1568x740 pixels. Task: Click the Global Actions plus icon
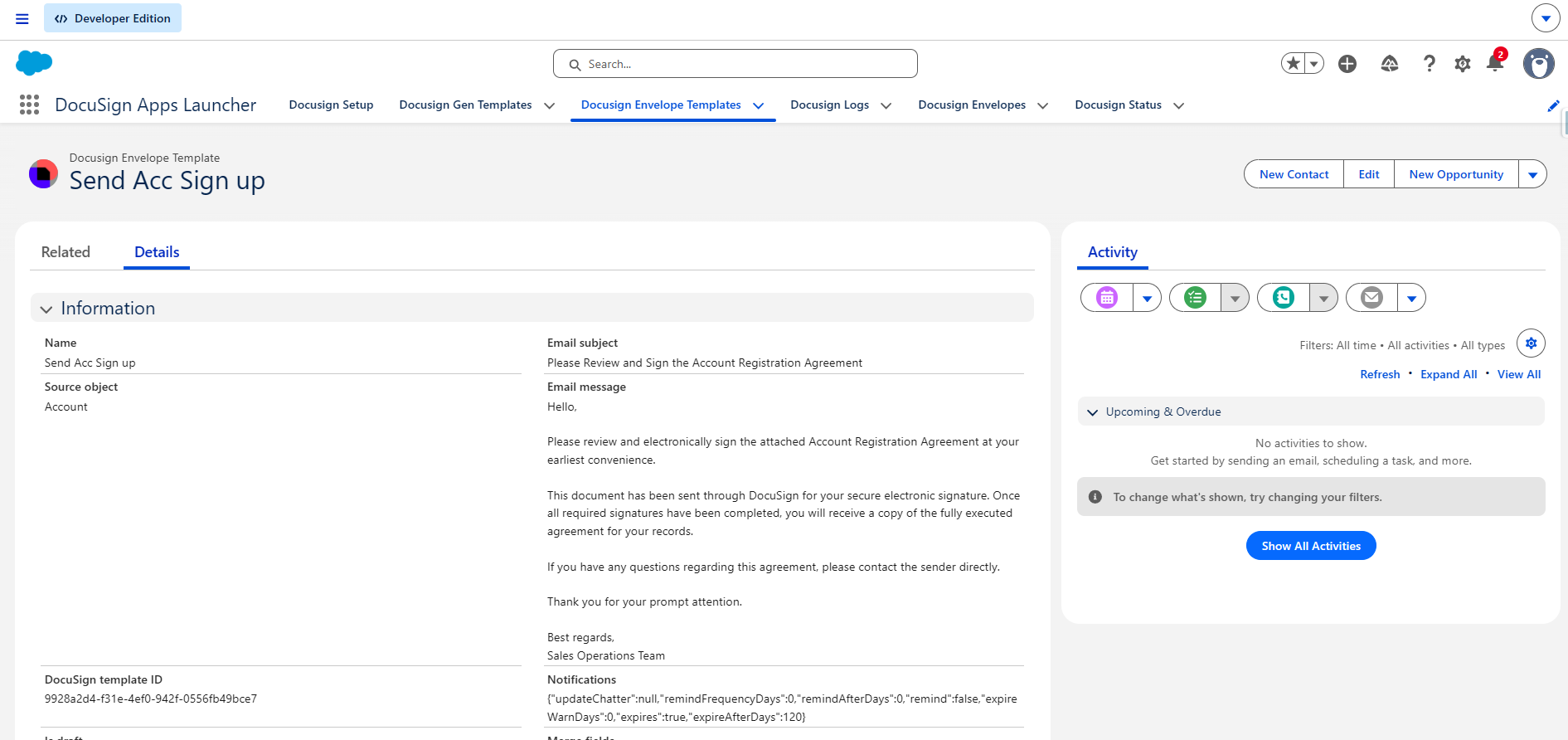click(1347, 63)
